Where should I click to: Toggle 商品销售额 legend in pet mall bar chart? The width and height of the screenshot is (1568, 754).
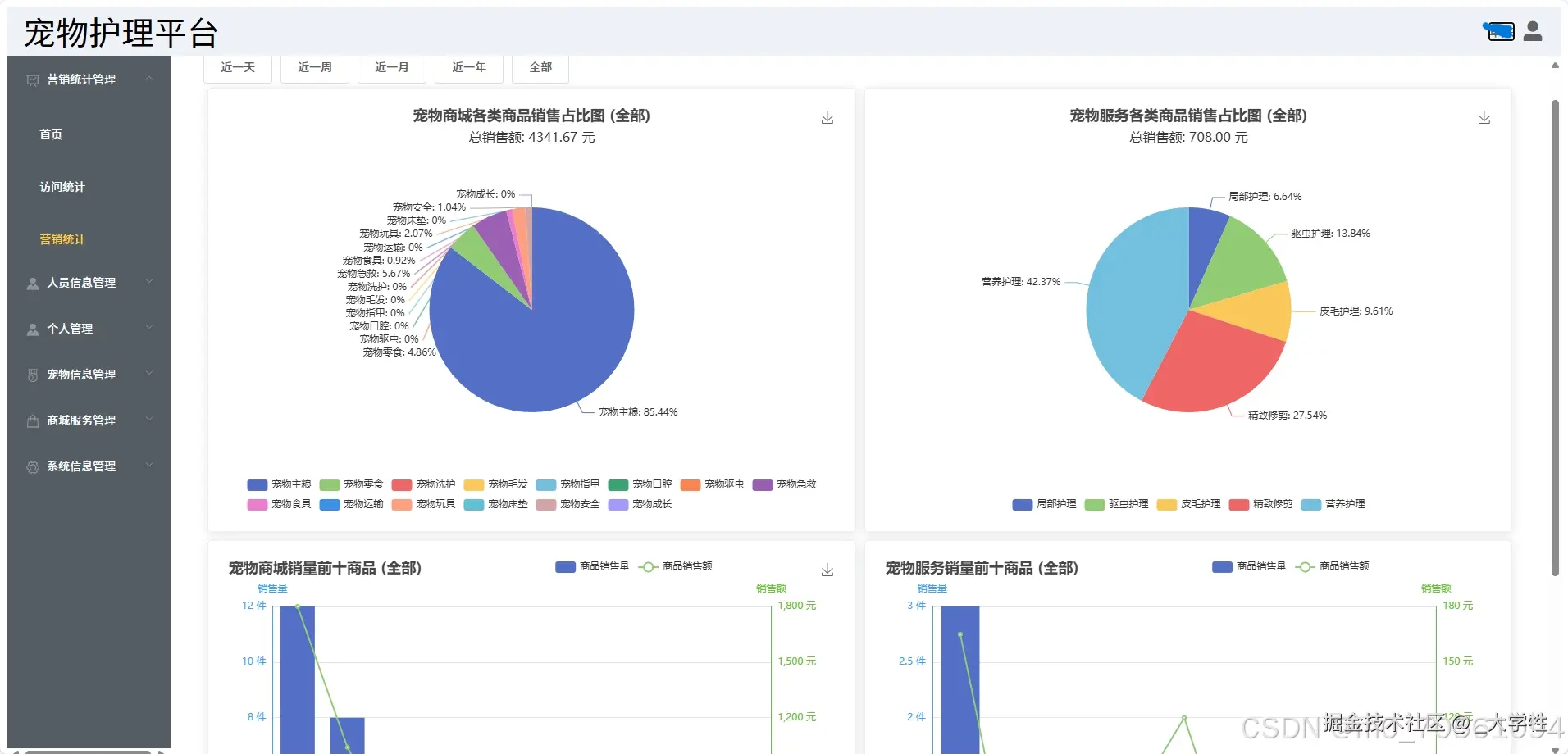[675, 566]
